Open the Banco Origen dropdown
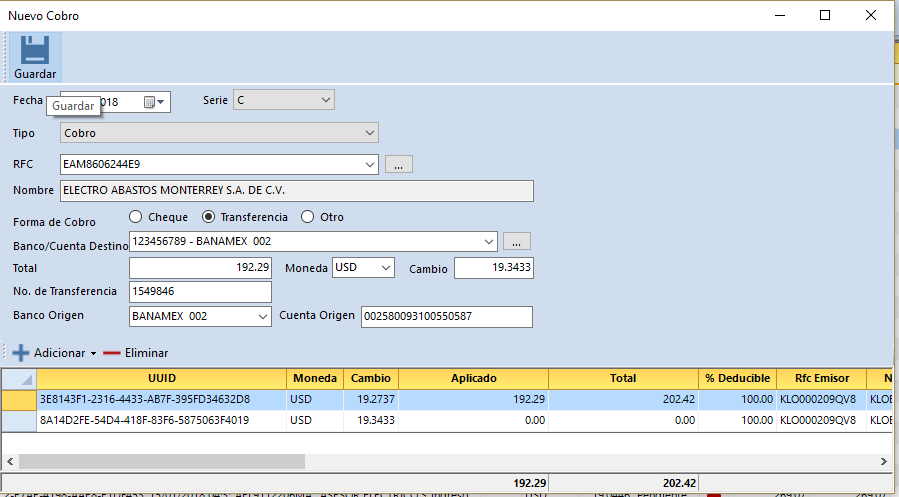Viewport: 899px width, 497px height. click(x=263, y=316)
